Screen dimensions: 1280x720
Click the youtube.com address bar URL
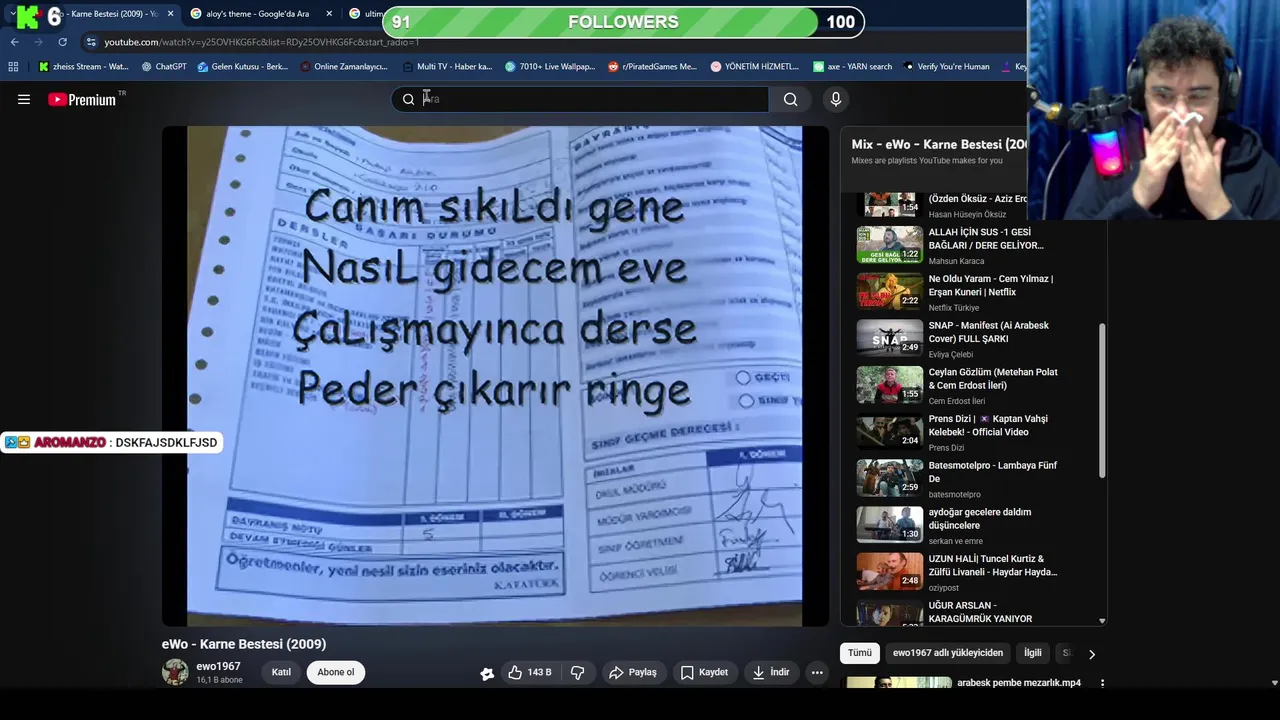(261, 42)
